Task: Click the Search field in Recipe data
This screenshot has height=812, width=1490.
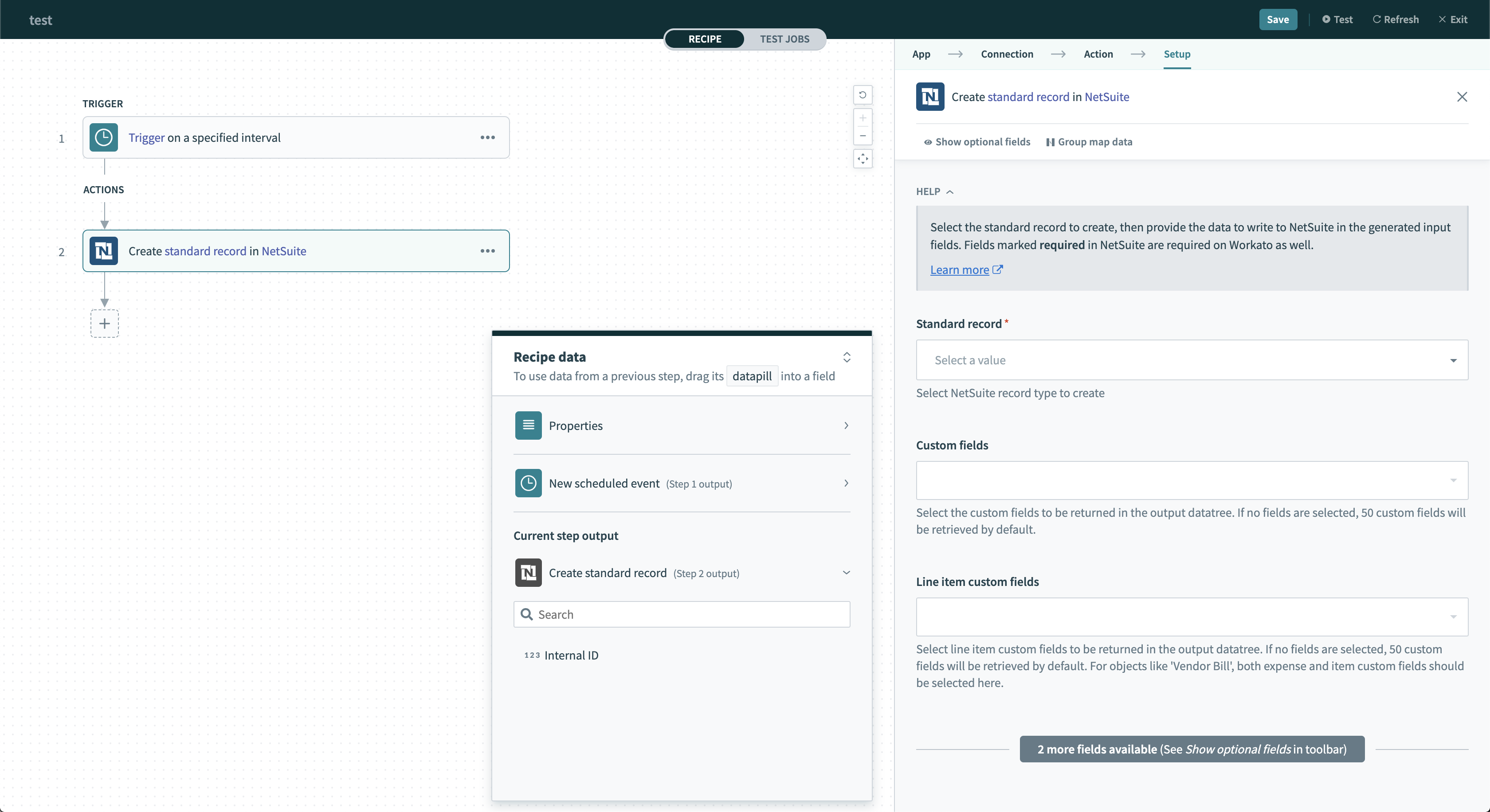Action: (x=681, y=614)
